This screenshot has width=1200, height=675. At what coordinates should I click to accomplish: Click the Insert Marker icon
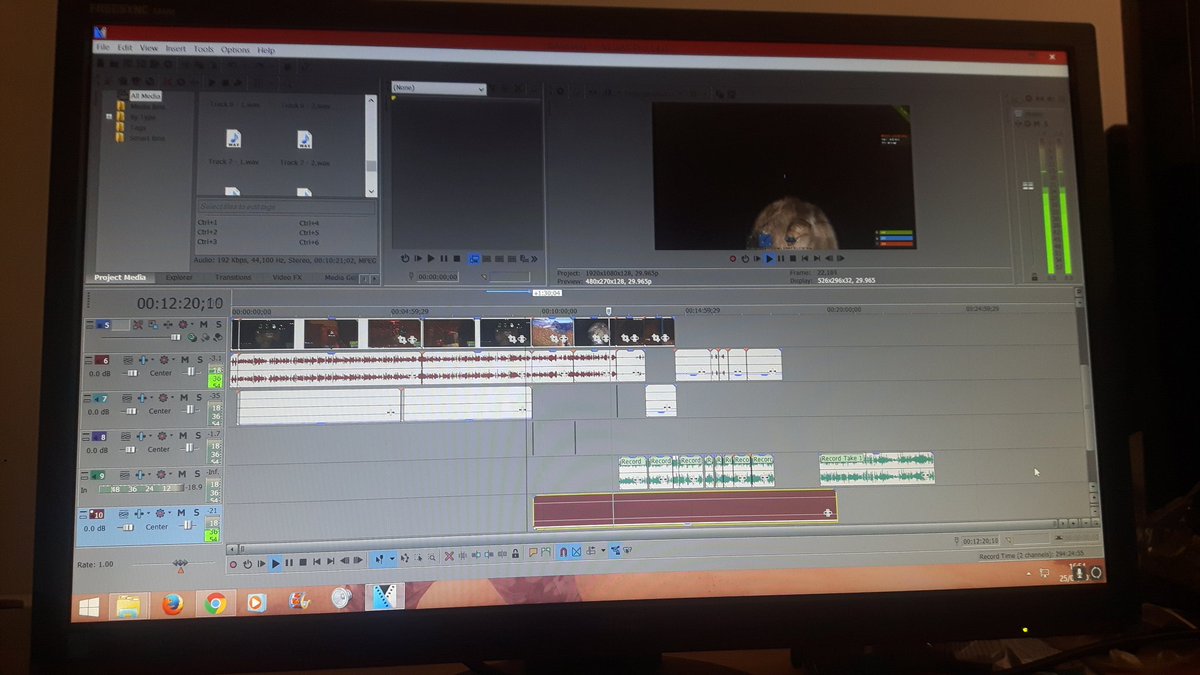pos(533,553)
